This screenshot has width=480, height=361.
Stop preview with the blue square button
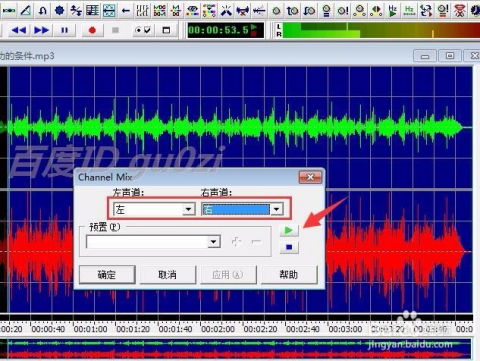point(289,247)
